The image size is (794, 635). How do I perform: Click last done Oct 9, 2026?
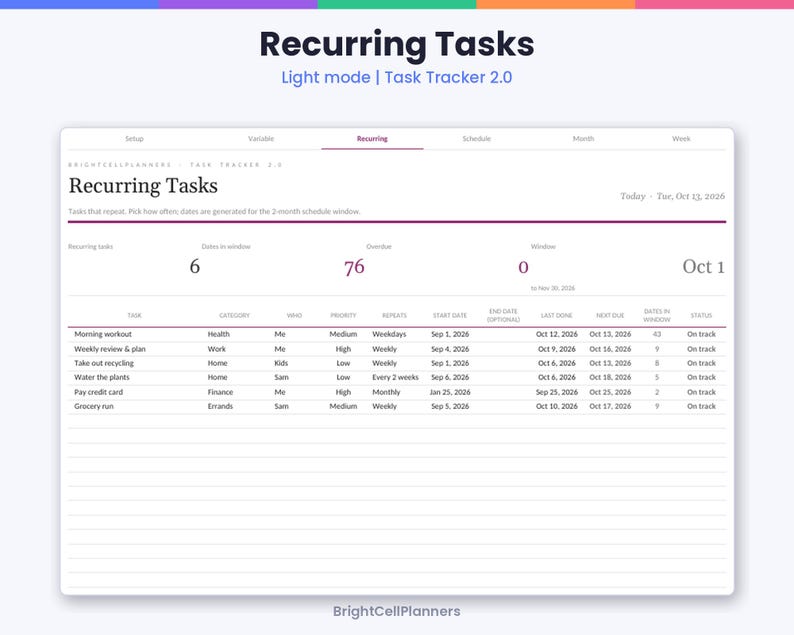point(557,349)
